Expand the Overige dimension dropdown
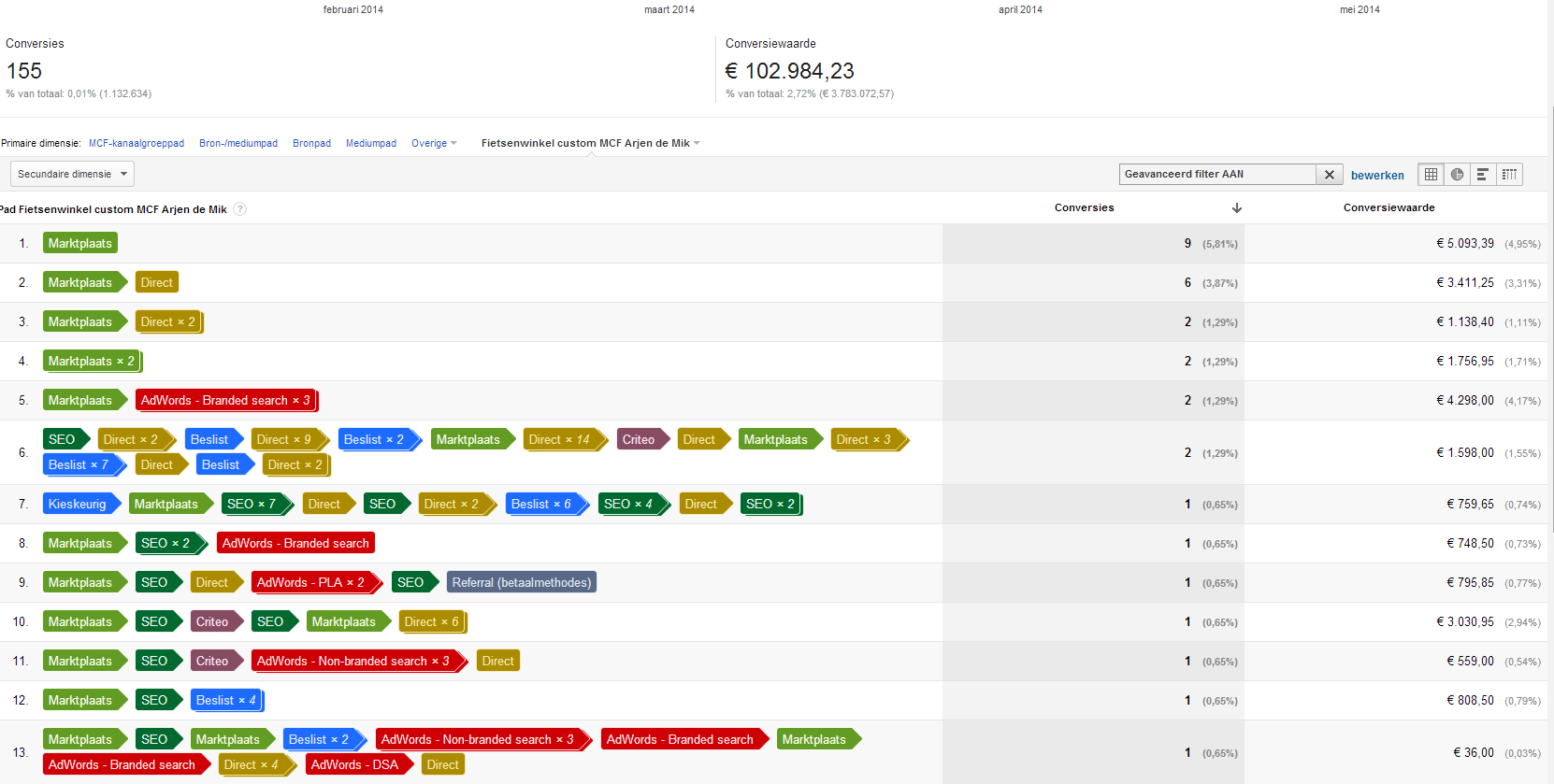The image size is (1554, 784). 434,144
